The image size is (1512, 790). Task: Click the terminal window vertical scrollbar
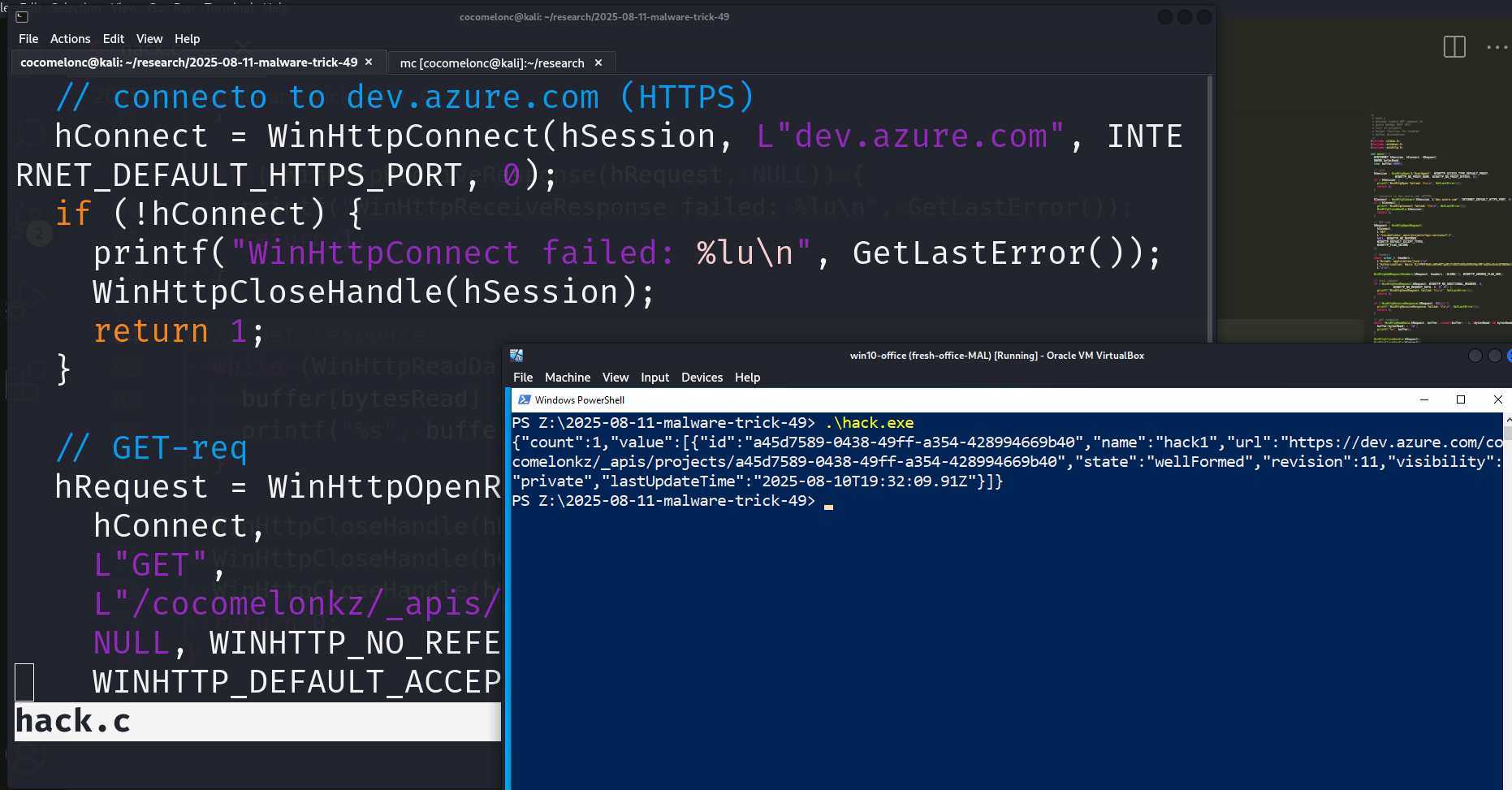(1210, 209)
